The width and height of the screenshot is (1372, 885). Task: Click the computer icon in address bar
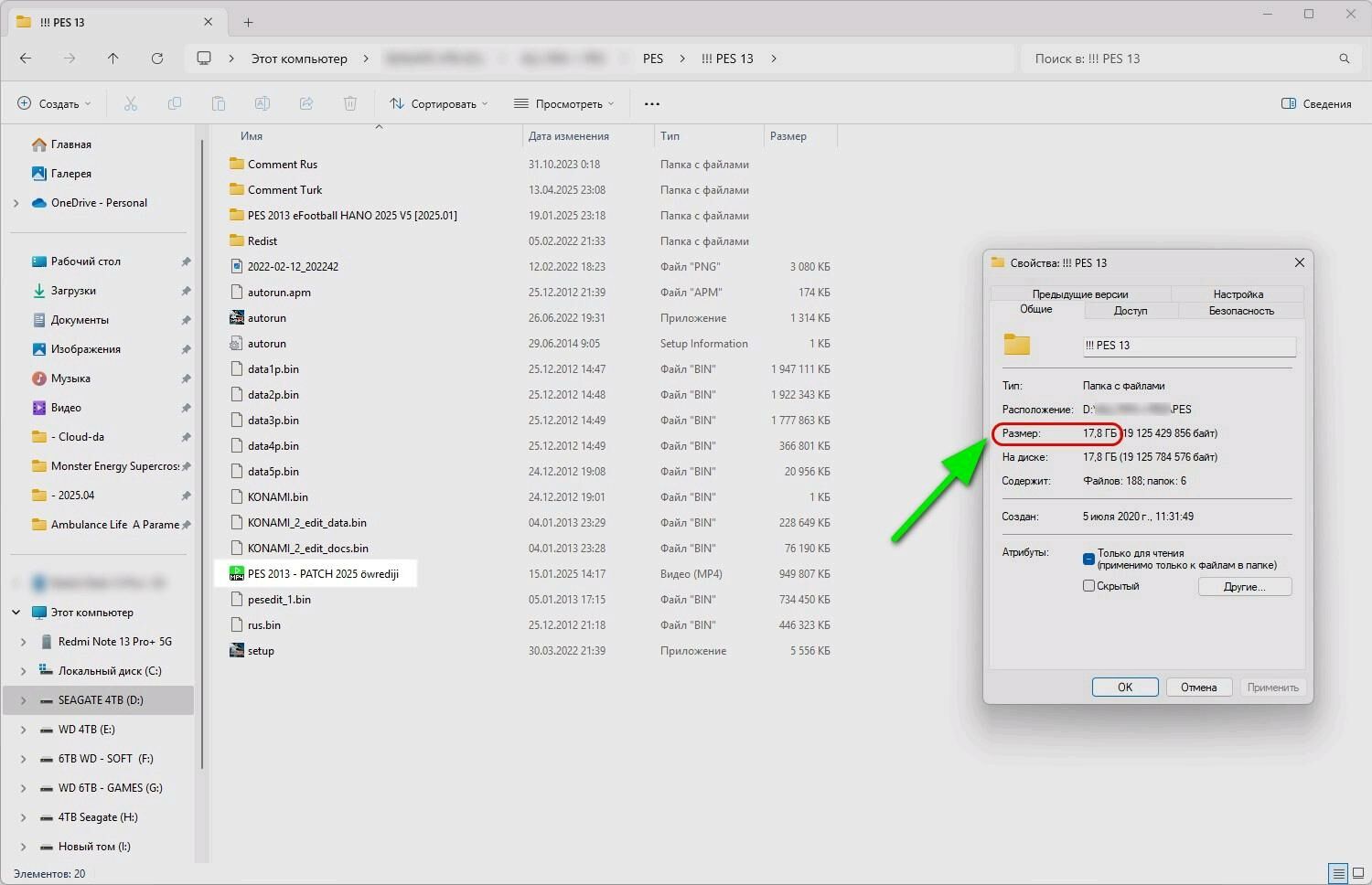tap(204, 59)
